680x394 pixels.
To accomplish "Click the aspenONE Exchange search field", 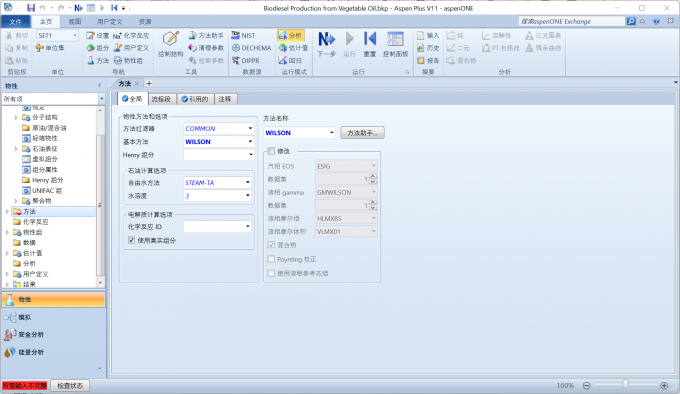I will click(572, 21).
